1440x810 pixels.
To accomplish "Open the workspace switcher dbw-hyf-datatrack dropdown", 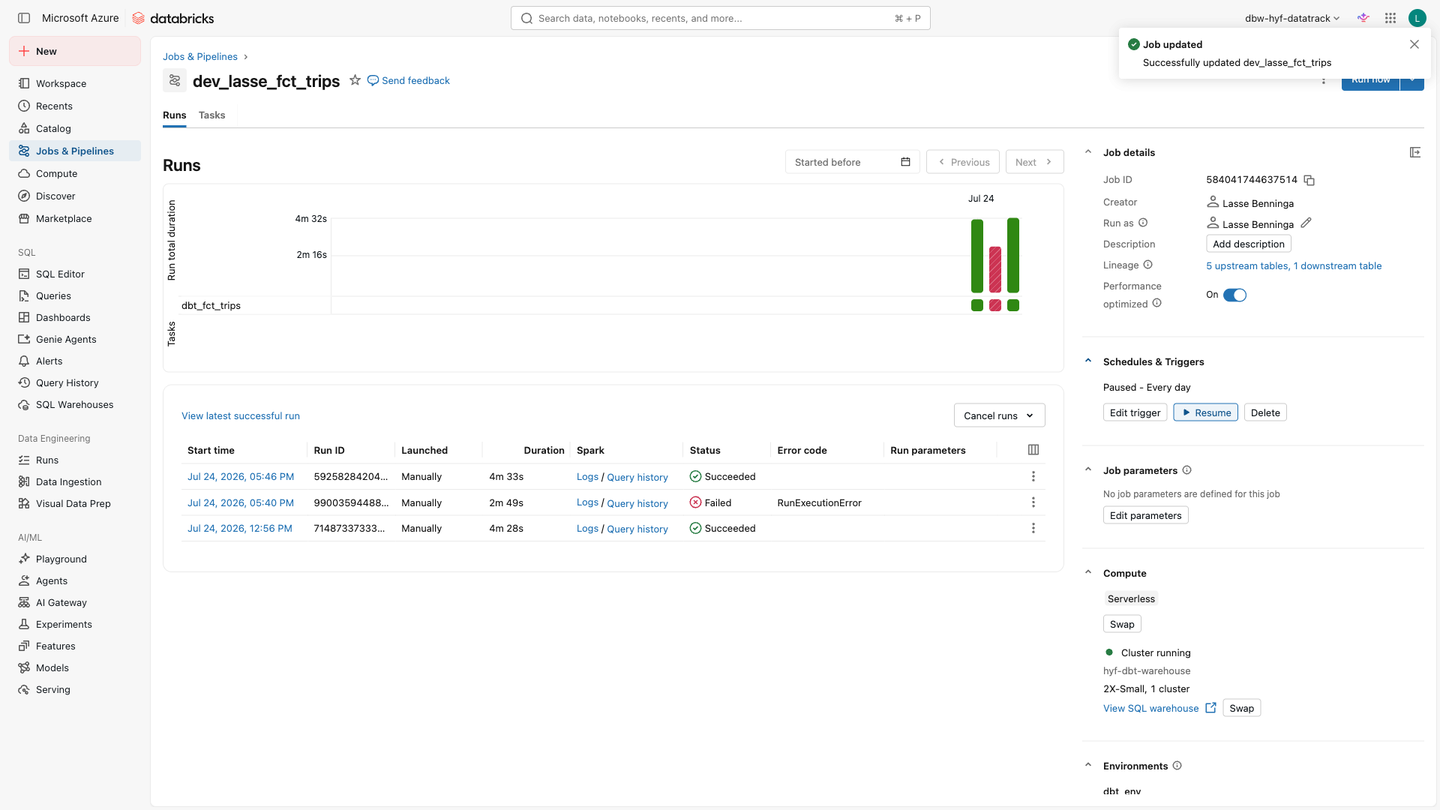I will coord(1292,18).
